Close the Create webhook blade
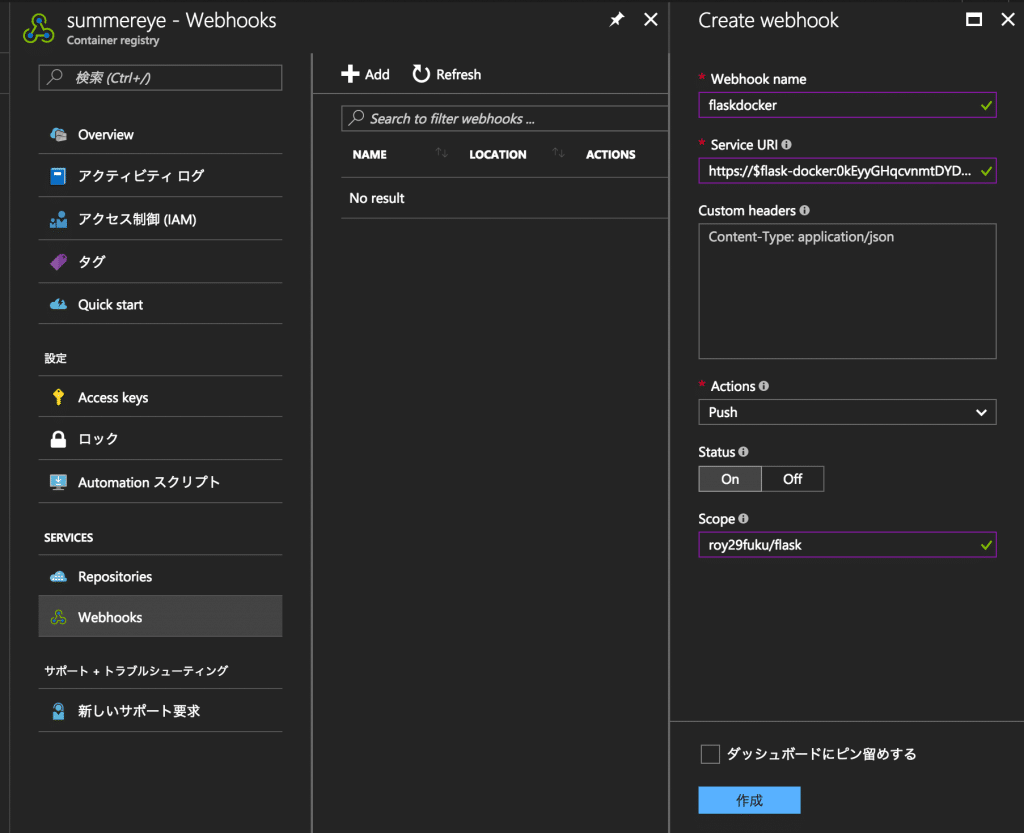 (1008, 20)
